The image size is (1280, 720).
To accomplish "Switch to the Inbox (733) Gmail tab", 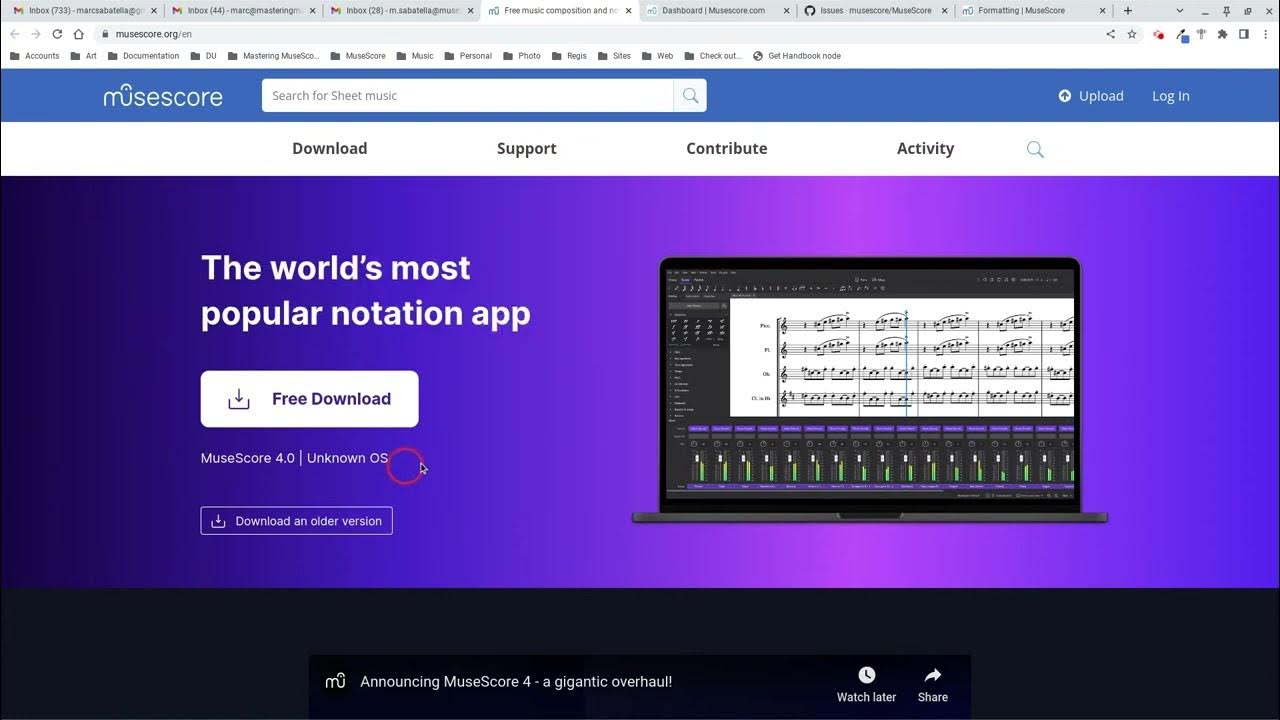I will click(x=83, y=11).
